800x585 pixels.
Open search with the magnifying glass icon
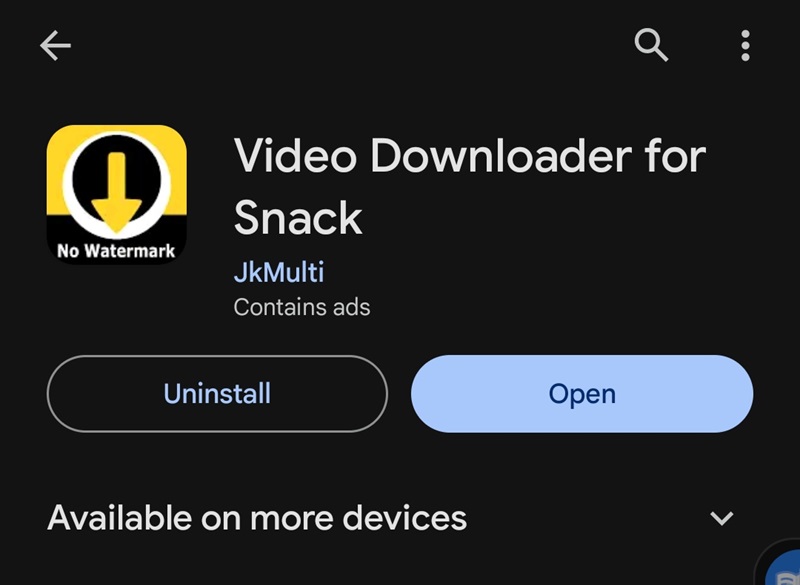(651, 45)
